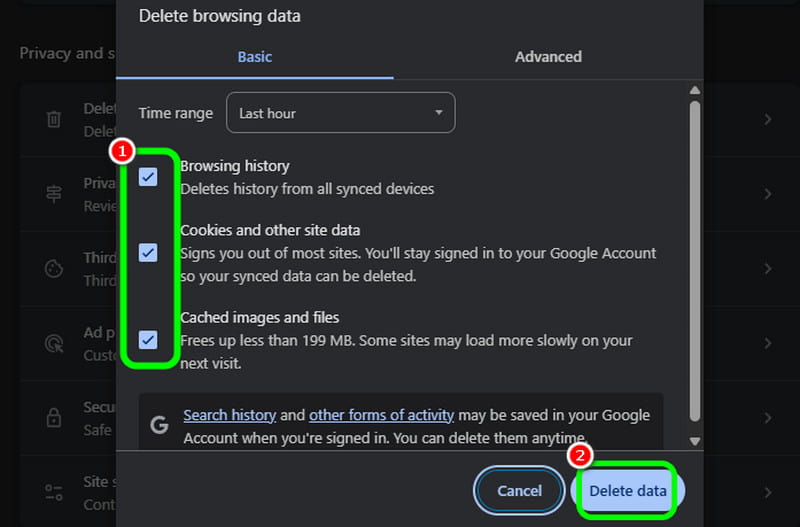Select the Basic tab
This screenshot has height=527, width=800.
(254, 57)
